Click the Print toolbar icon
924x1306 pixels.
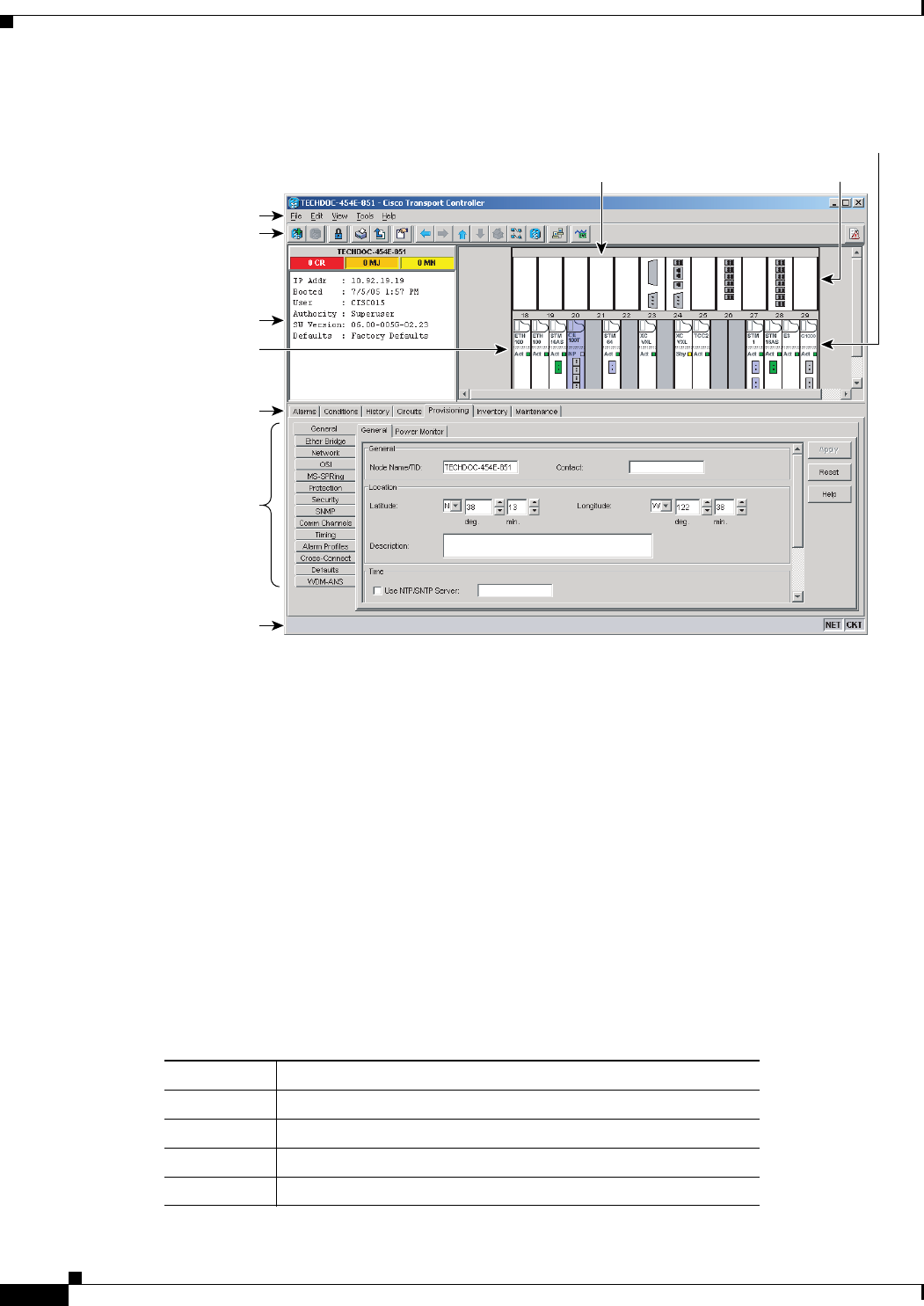[x=360, y=234]
